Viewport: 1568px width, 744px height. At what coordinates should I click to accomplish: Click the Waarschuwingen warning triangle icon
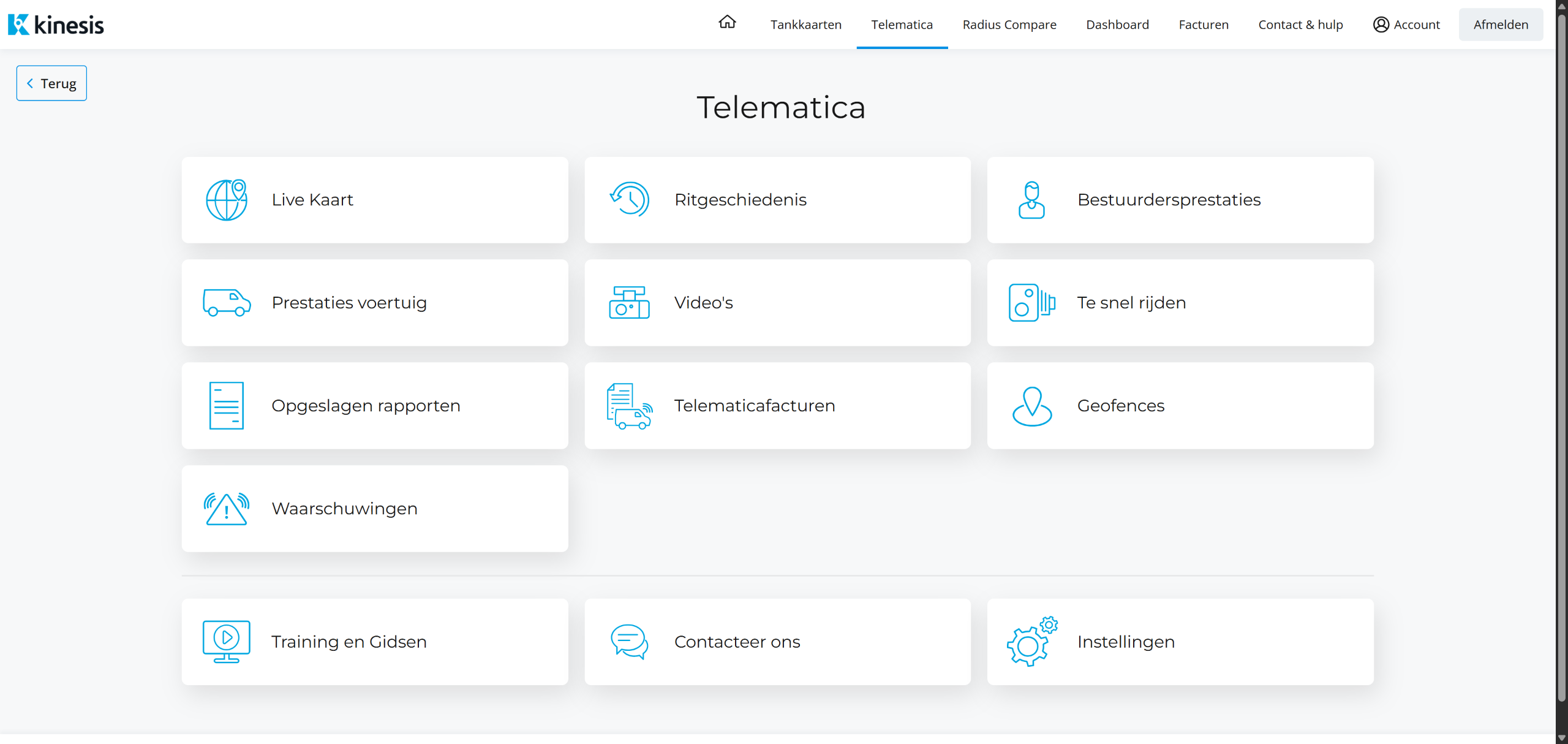tap(226, 509)
